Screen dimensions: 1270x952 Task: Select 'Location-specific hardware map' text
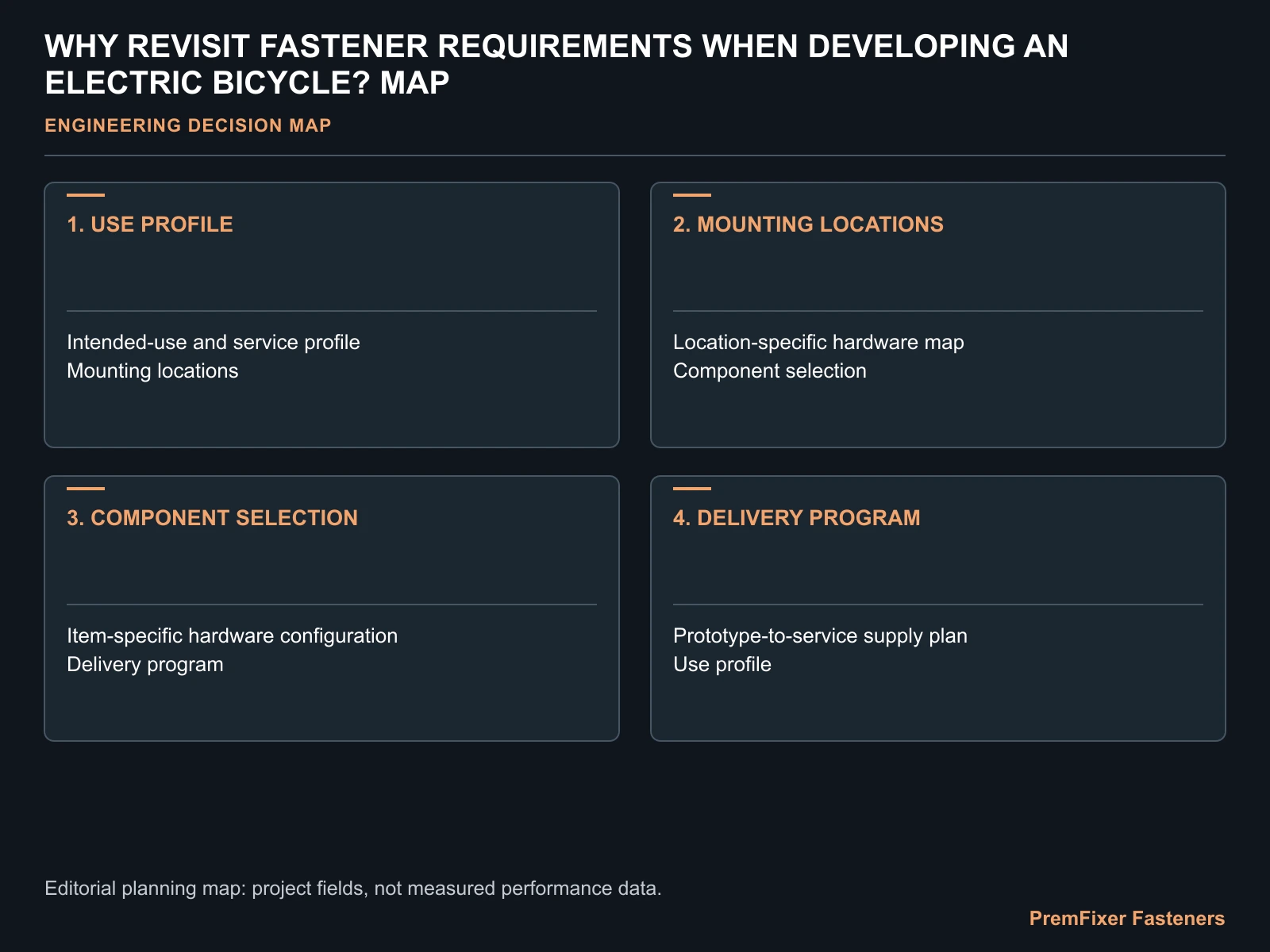click(818, 343)
